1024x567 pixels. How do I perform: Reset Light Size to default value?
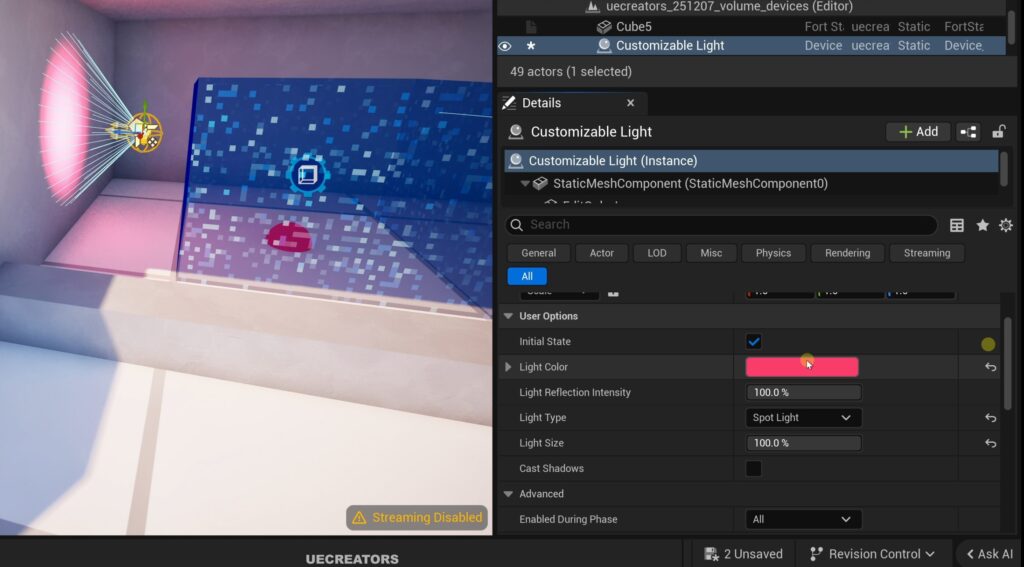tap(990, 443)
